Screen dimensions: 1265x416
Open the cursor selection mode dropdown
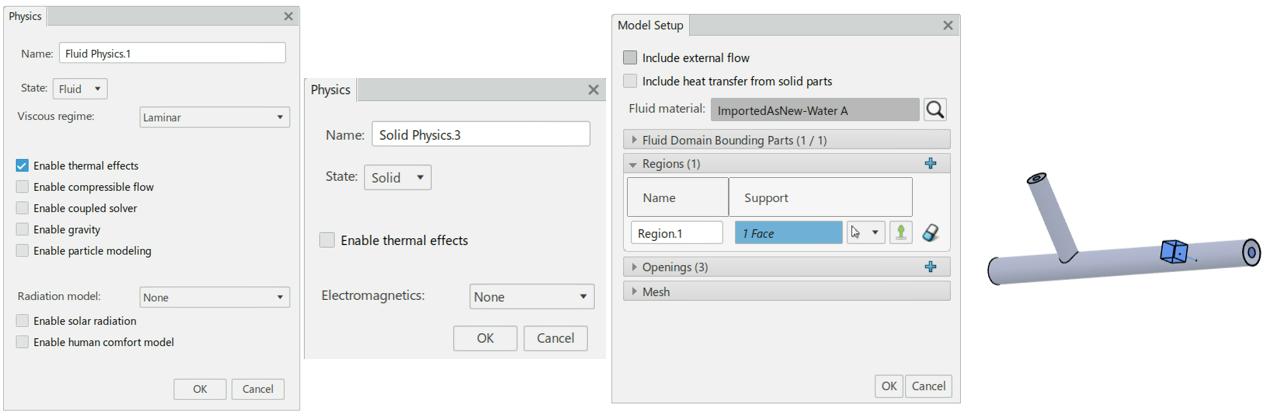pyautogui.click(x=866, y=232)
